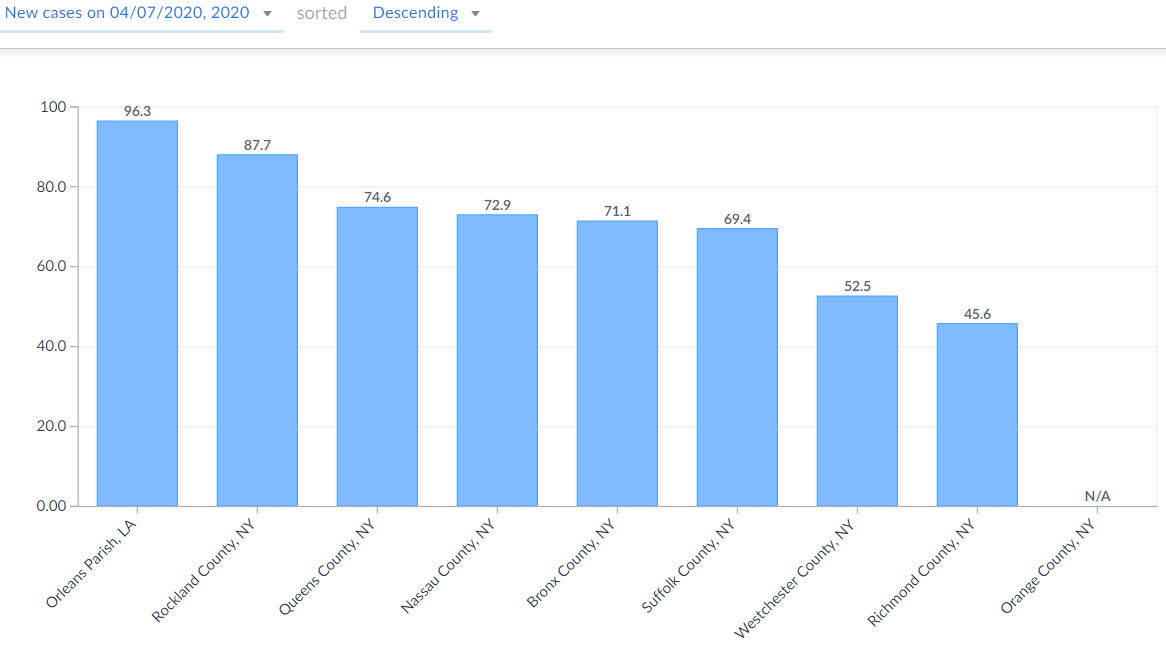This screenshot has height=651, width=1166.
Task: Click the 71.1 value label
Action: (x=617, y=211)
